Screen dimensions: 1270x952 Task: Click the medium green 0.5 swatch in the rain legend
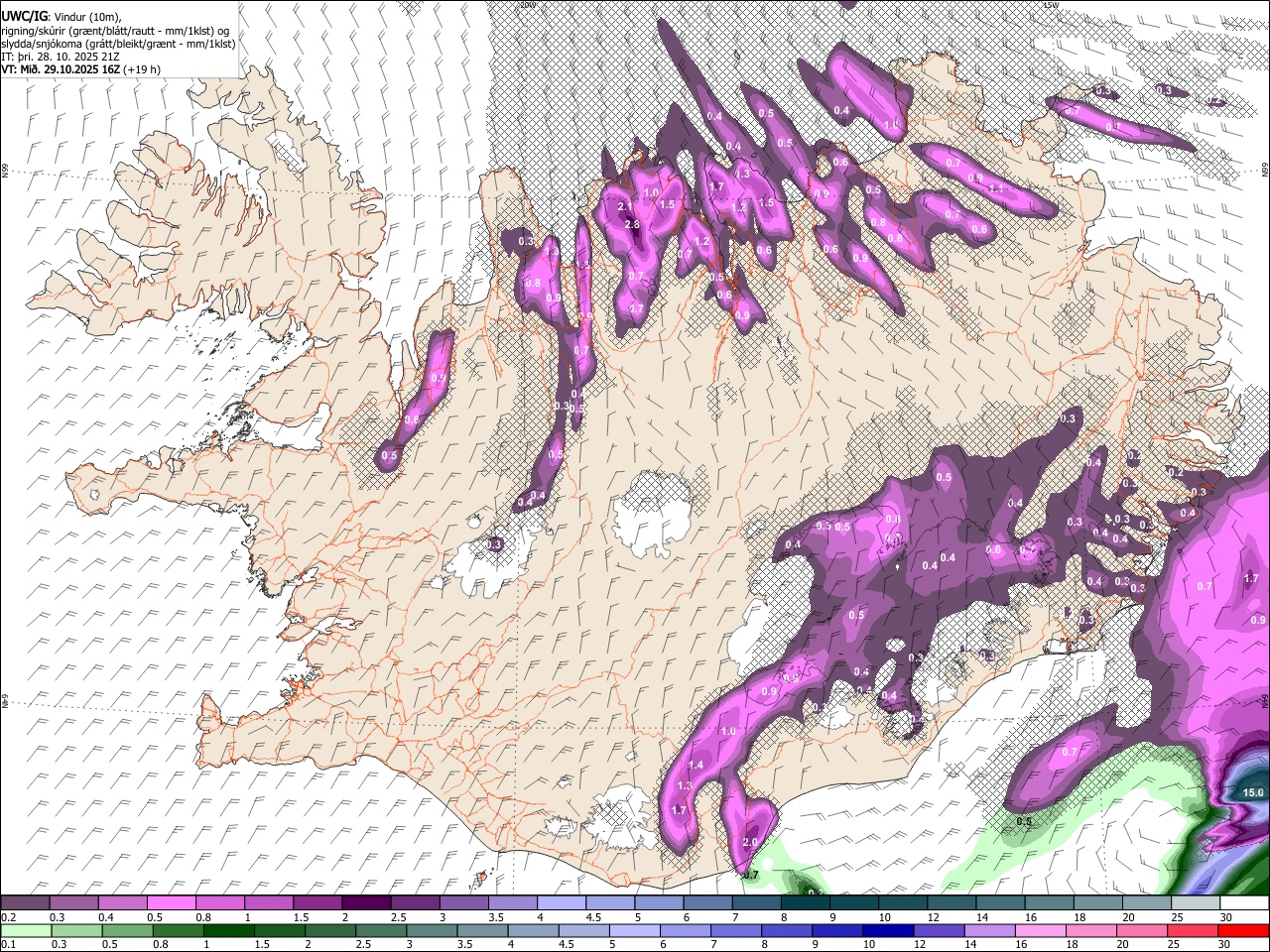click(127, 930)
